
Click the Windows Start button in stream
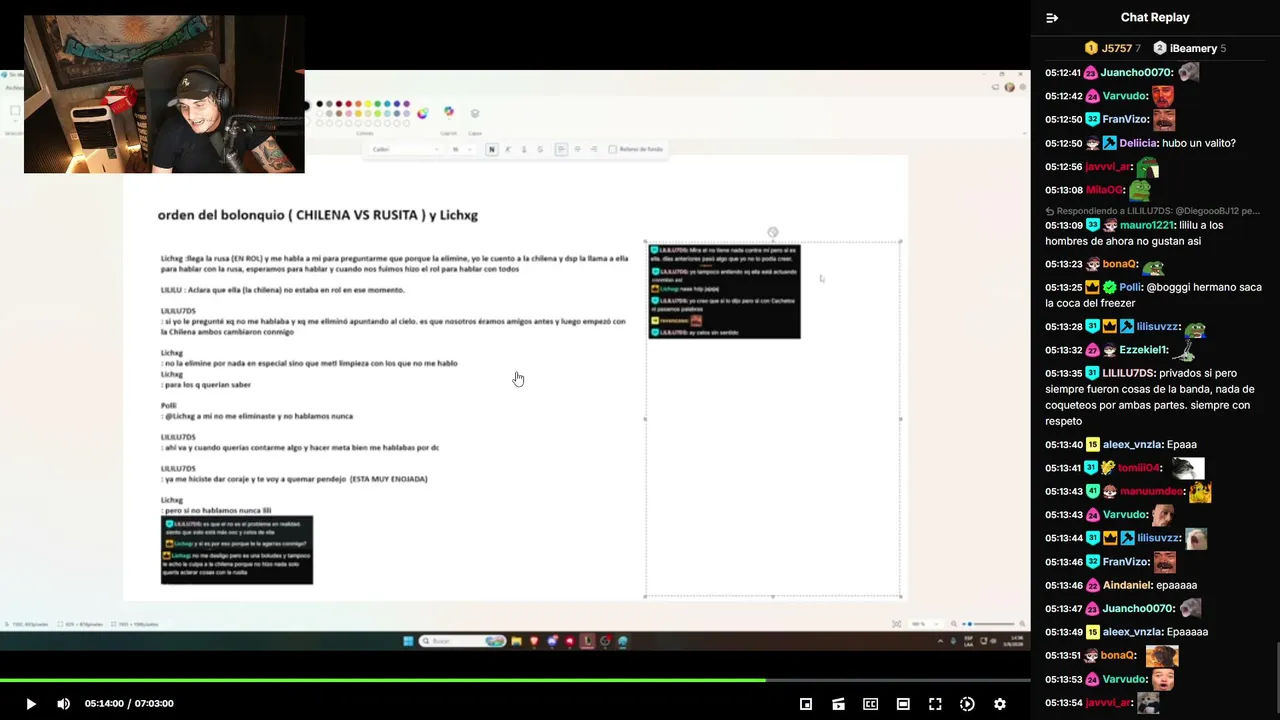click(x=408, y=641)
